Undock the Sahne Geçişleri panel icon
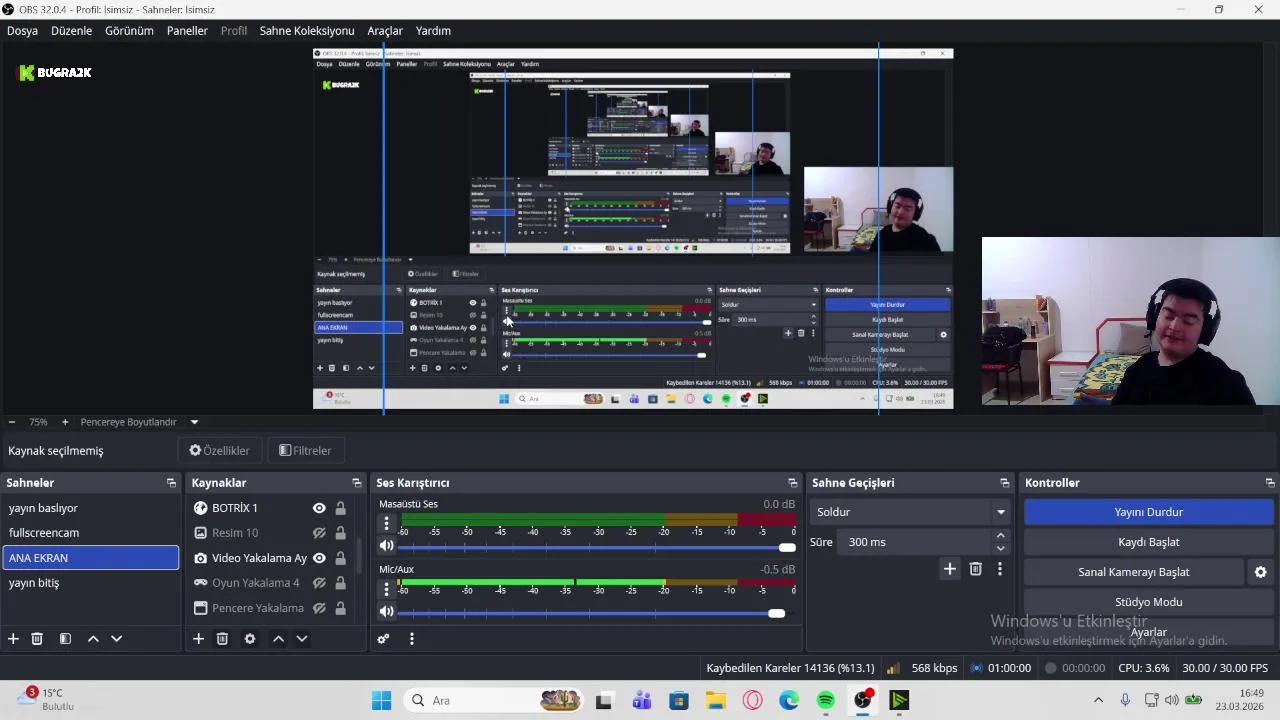The image size is (1280, 720). 1005,483
